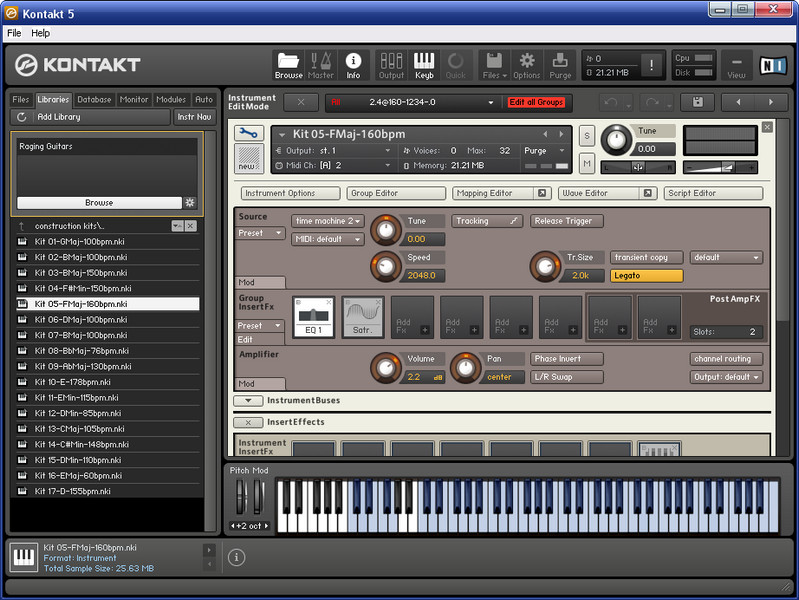The width and height of the screenshot is (799, 600).
Task: Expand the transient copy dropdown
Action: 646,257
